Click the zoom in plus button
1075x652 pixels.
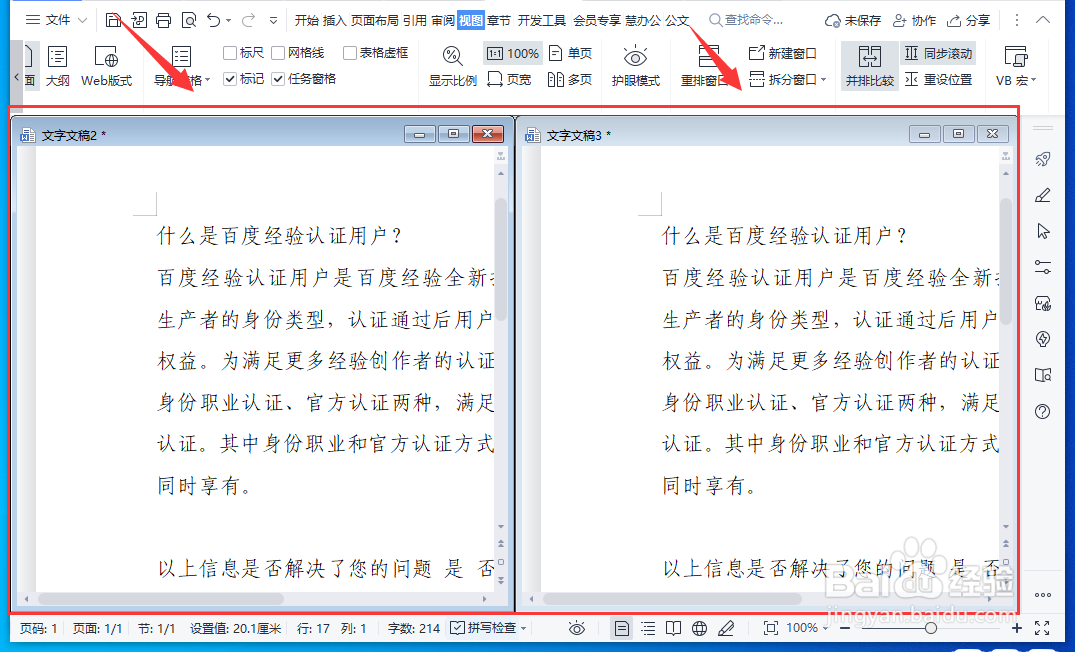coord(1017,628)
